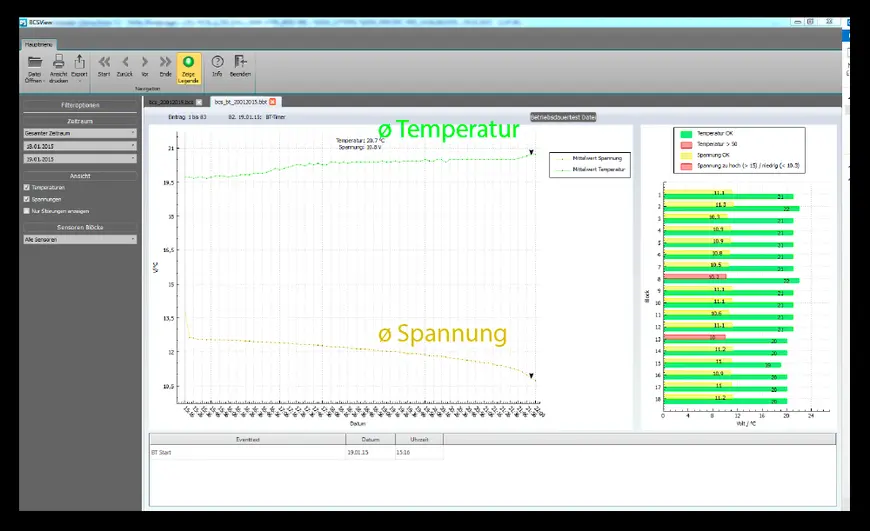
Task: Toggle the Zeige Legende button
Action: [189, 69]
